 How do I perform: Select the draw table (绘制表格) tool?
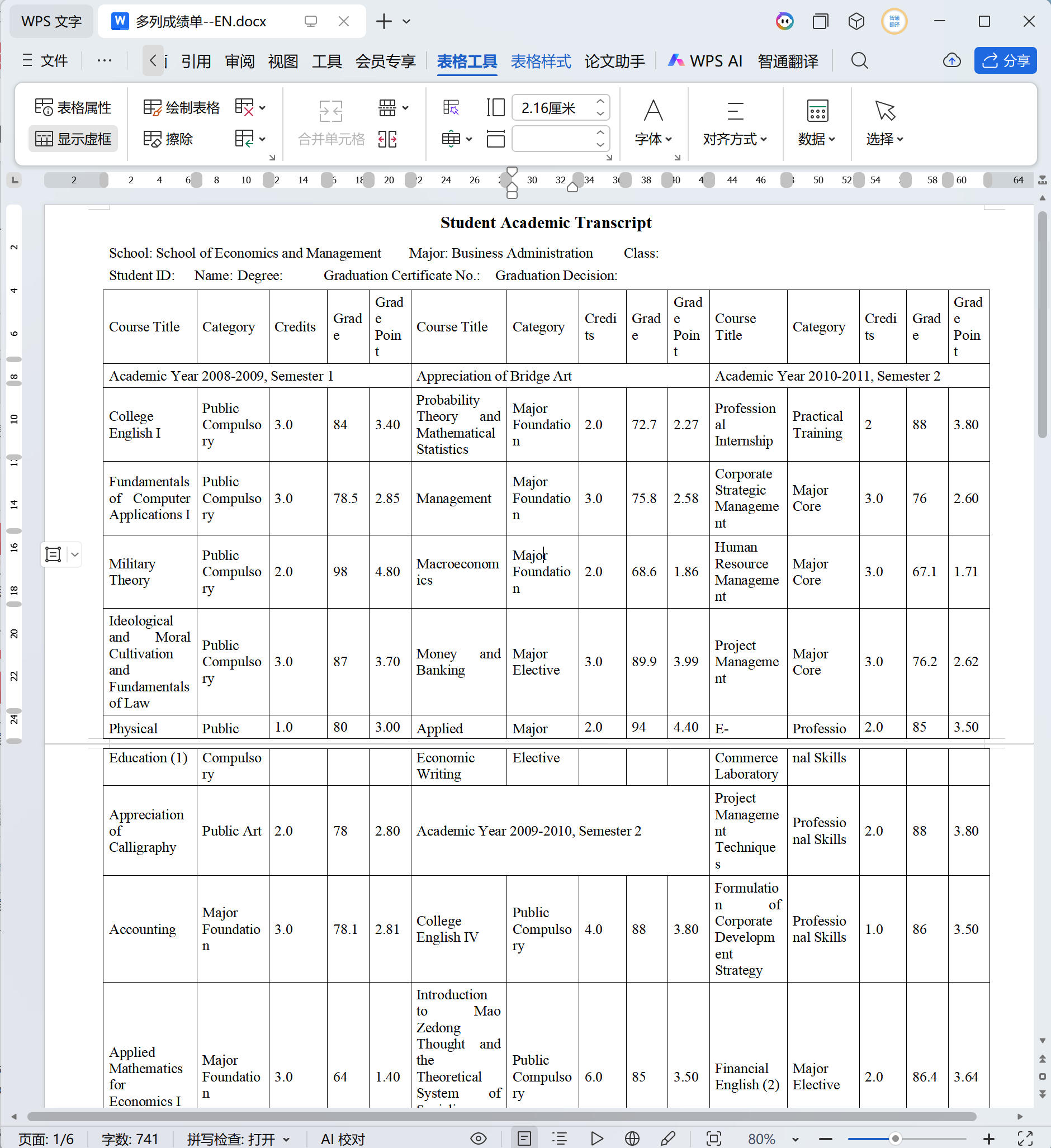pos(181,108)
